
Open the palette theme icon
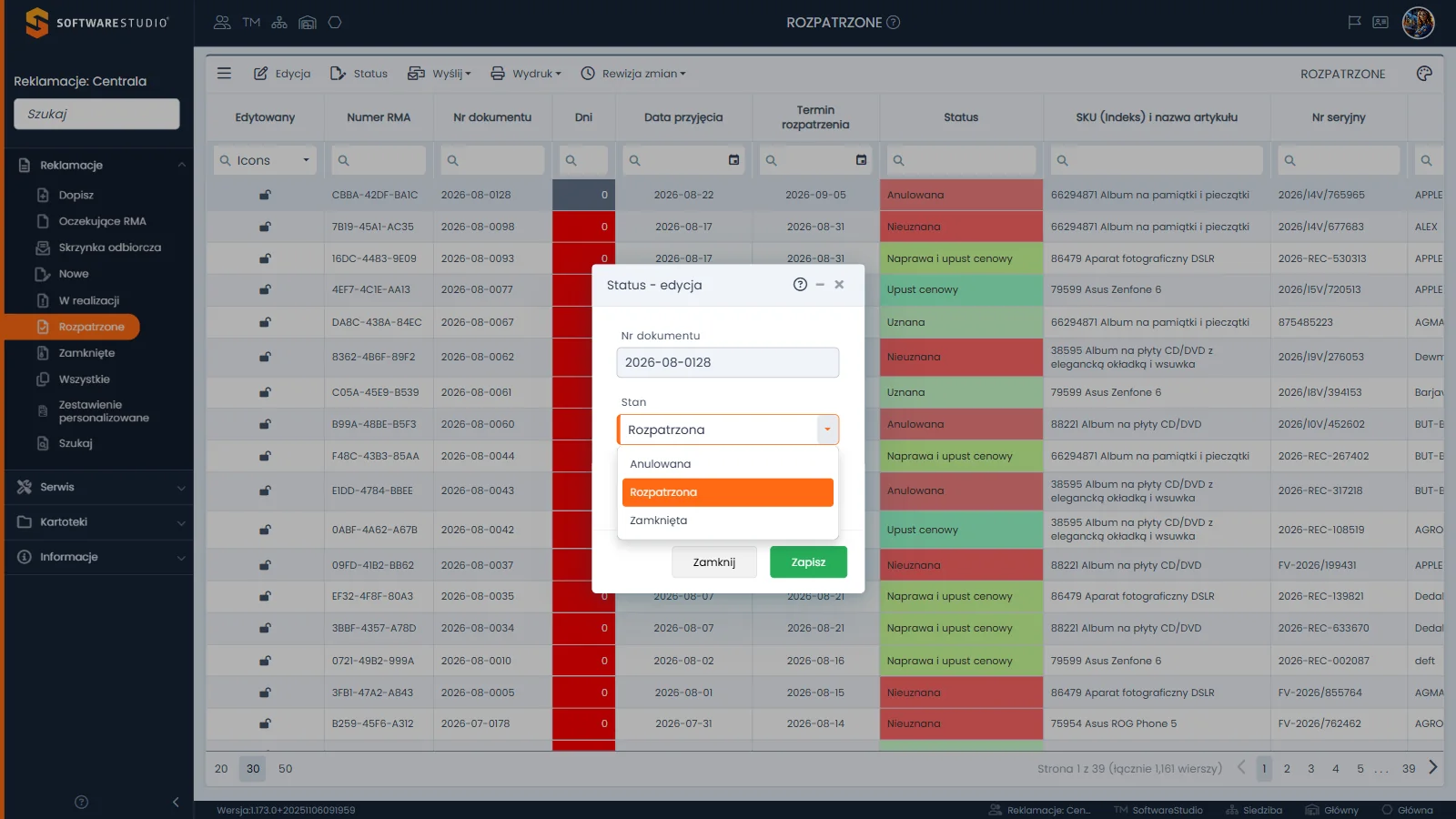(1424, 74)
